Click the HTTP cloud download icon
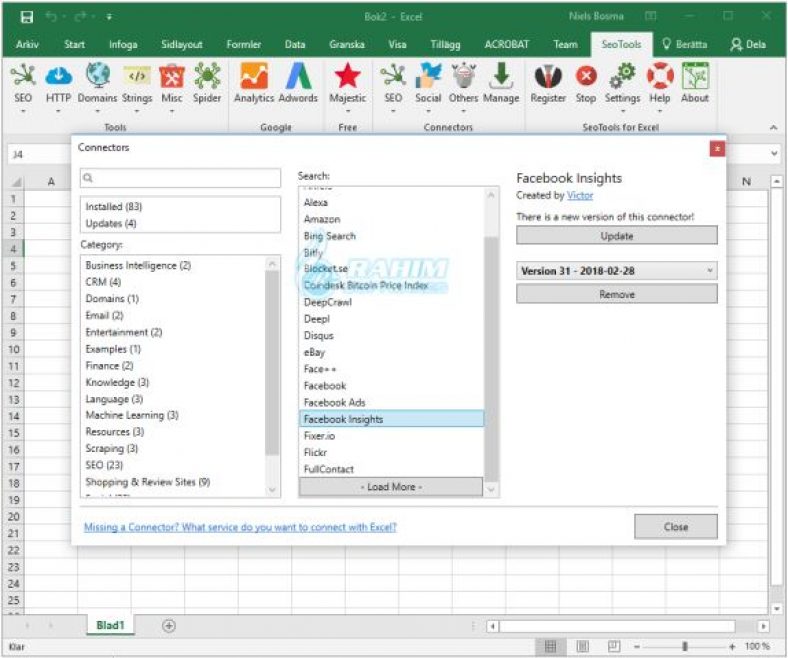The image size is (788, 658). click(x=58, y=75)
